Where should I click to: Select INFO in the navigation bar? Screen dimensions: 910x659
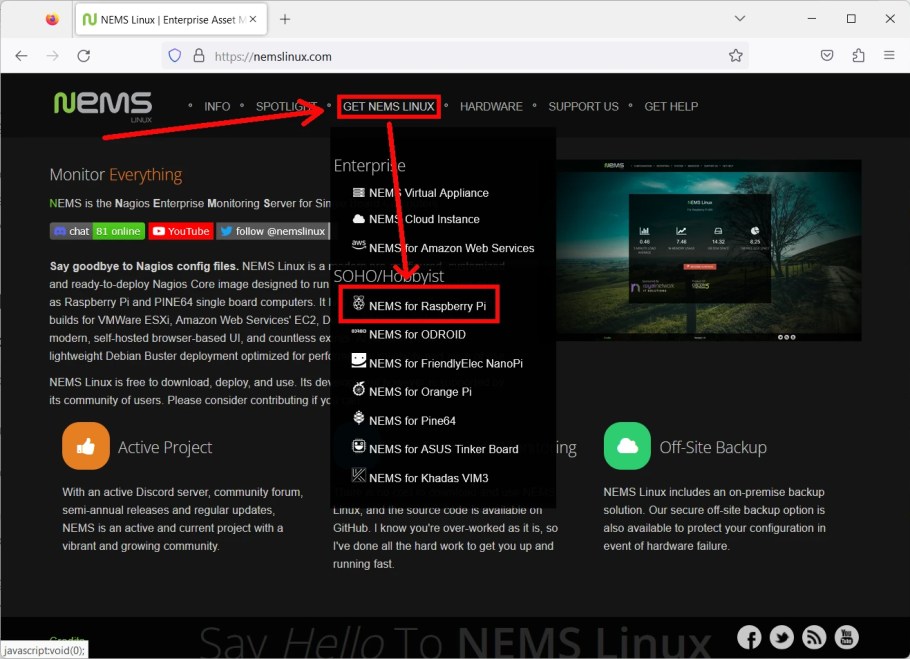(217, 106)
